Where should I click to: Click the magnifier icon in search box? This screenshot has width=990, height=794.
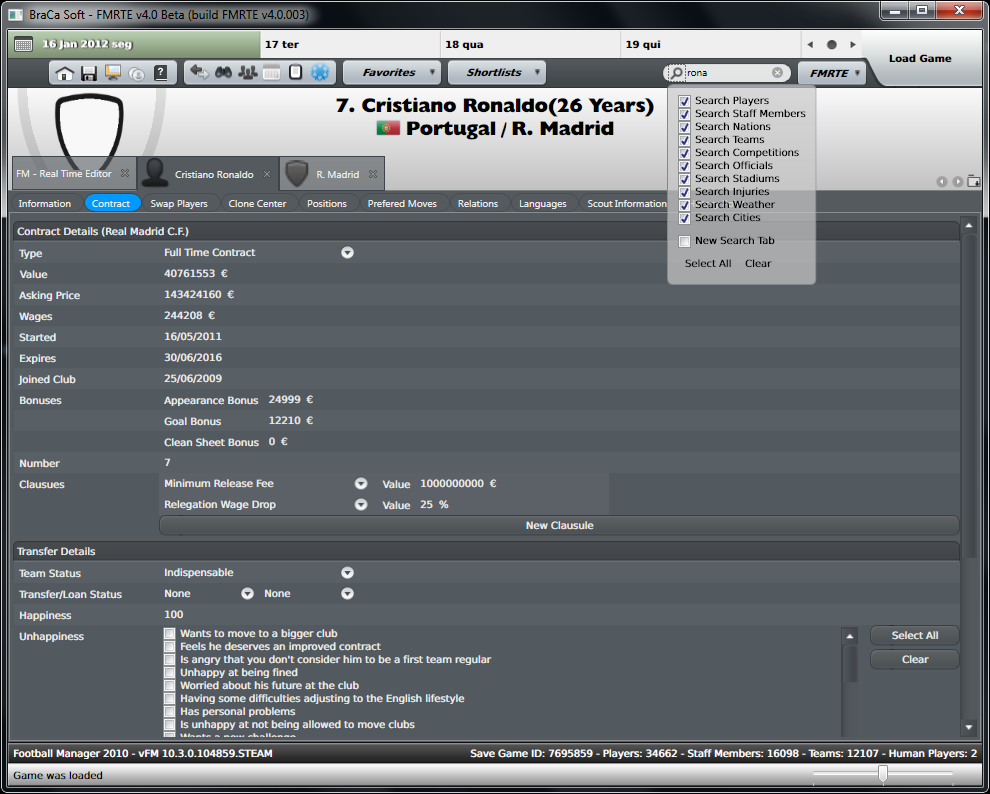(676, 73)
